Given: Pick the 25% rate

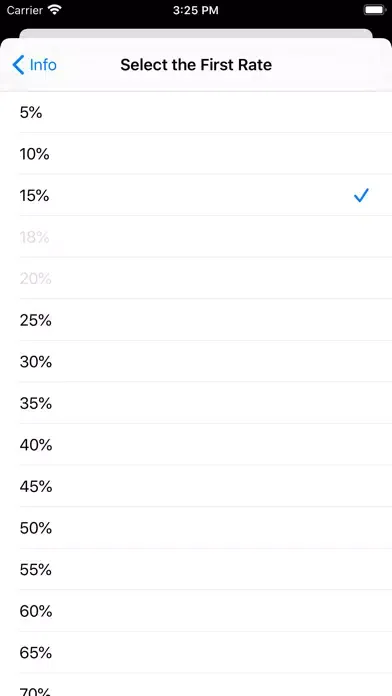Looking at the screenshot, I should coord(196,320).
